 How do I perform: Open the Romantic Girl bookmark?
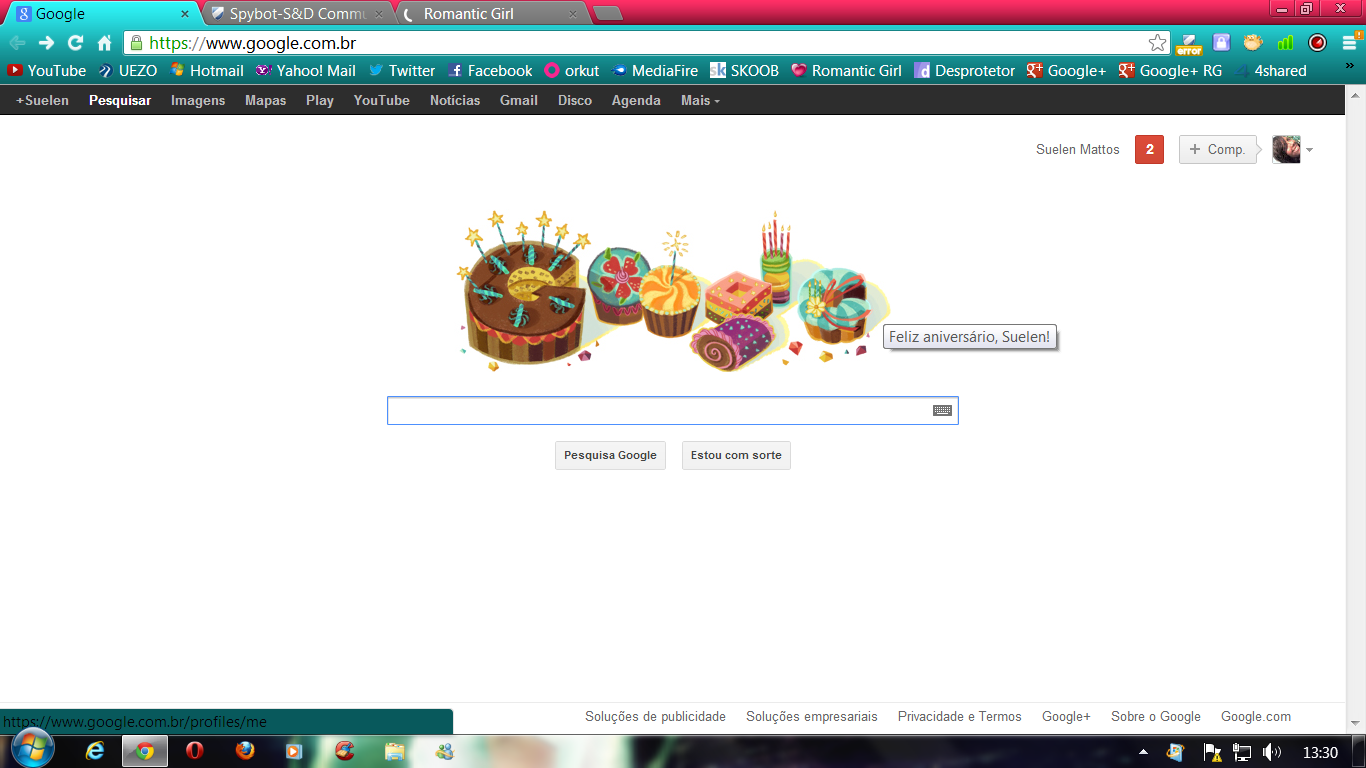846,71
